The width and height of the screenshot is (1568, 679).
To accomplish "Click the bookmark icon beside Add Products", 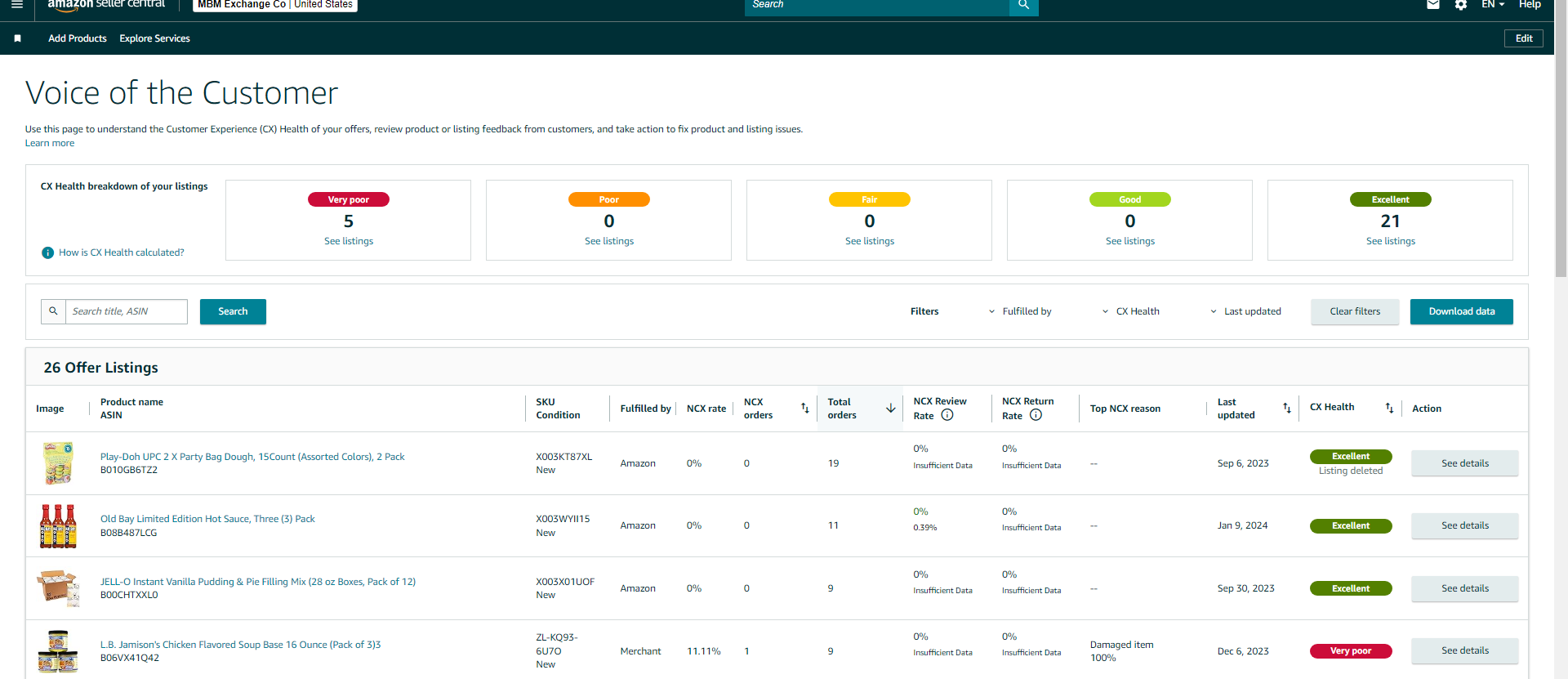I will pos(18,38).
